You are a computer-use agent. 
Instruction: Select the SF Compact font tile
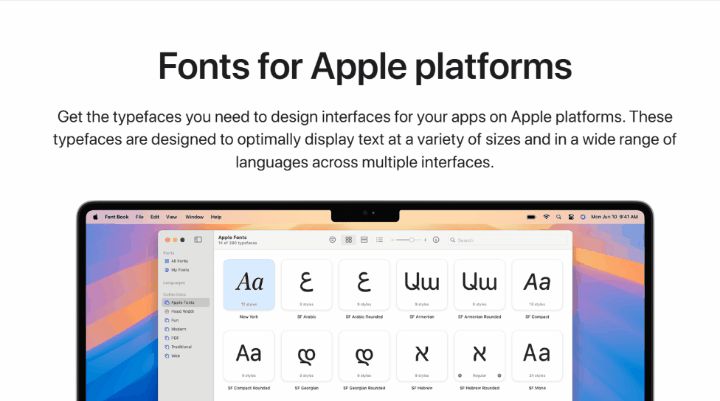click(537, 285)
